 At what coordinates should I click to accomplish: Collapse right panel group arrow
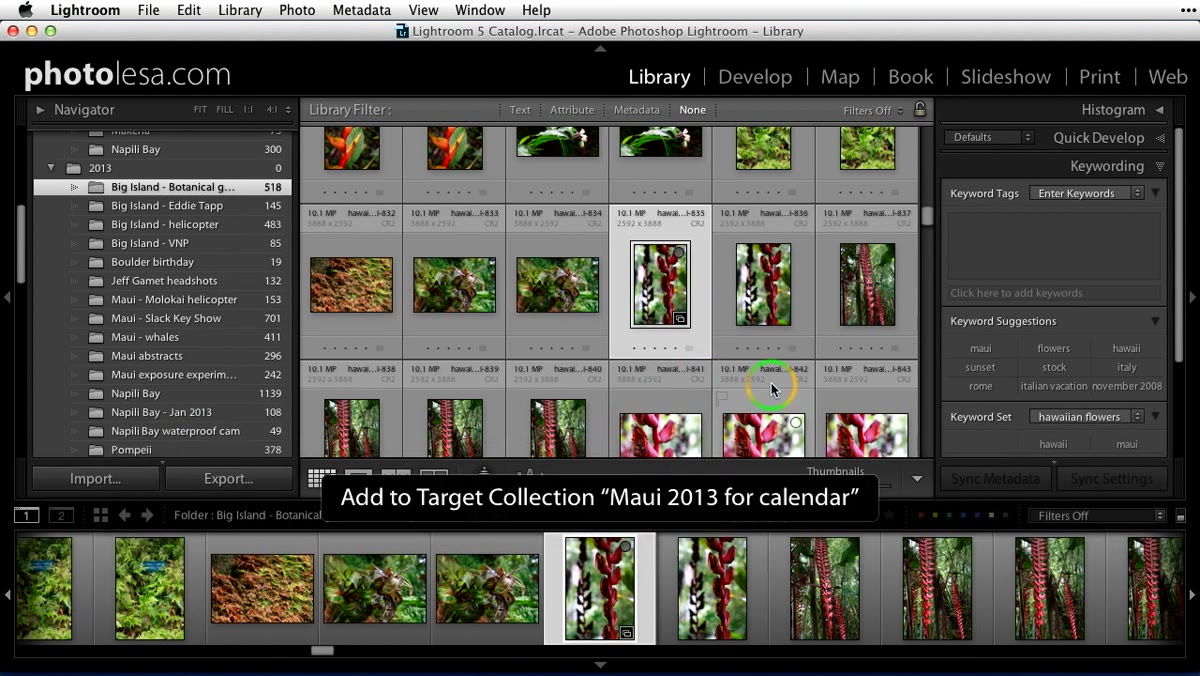coord(1192,297)
